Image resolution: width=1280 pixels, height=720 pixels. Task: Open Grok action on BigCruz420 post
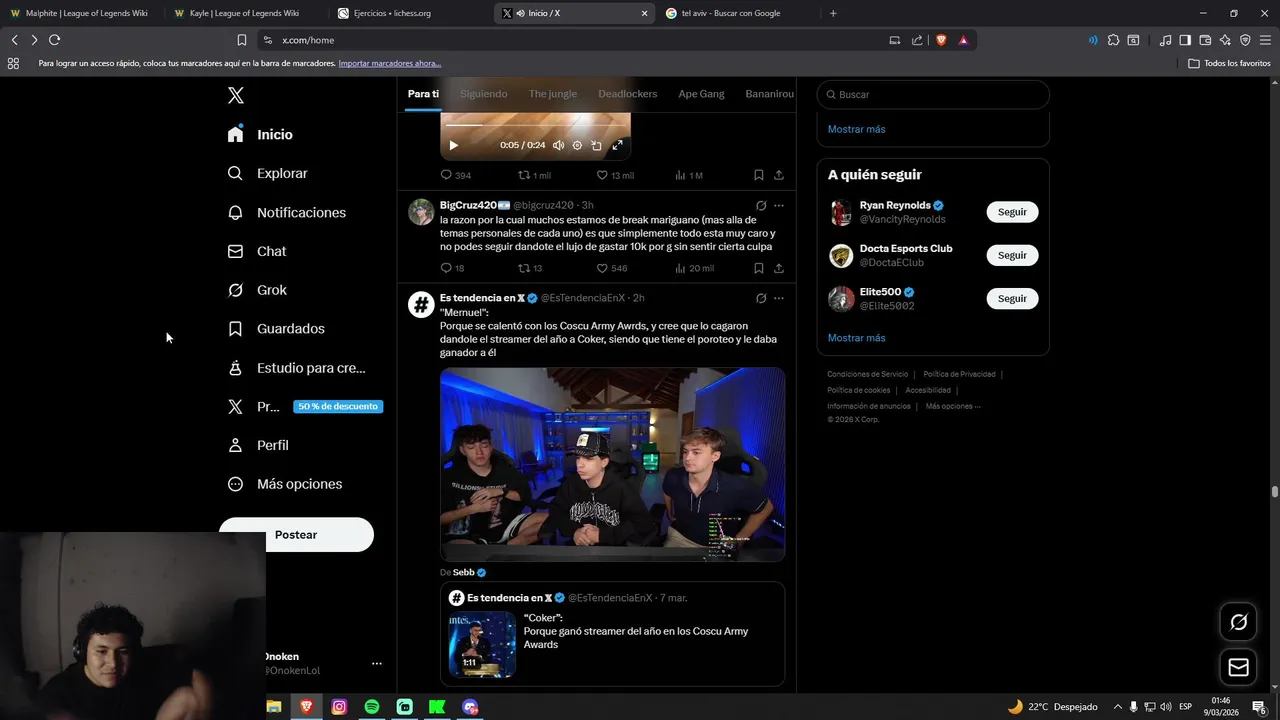point(761,205)
